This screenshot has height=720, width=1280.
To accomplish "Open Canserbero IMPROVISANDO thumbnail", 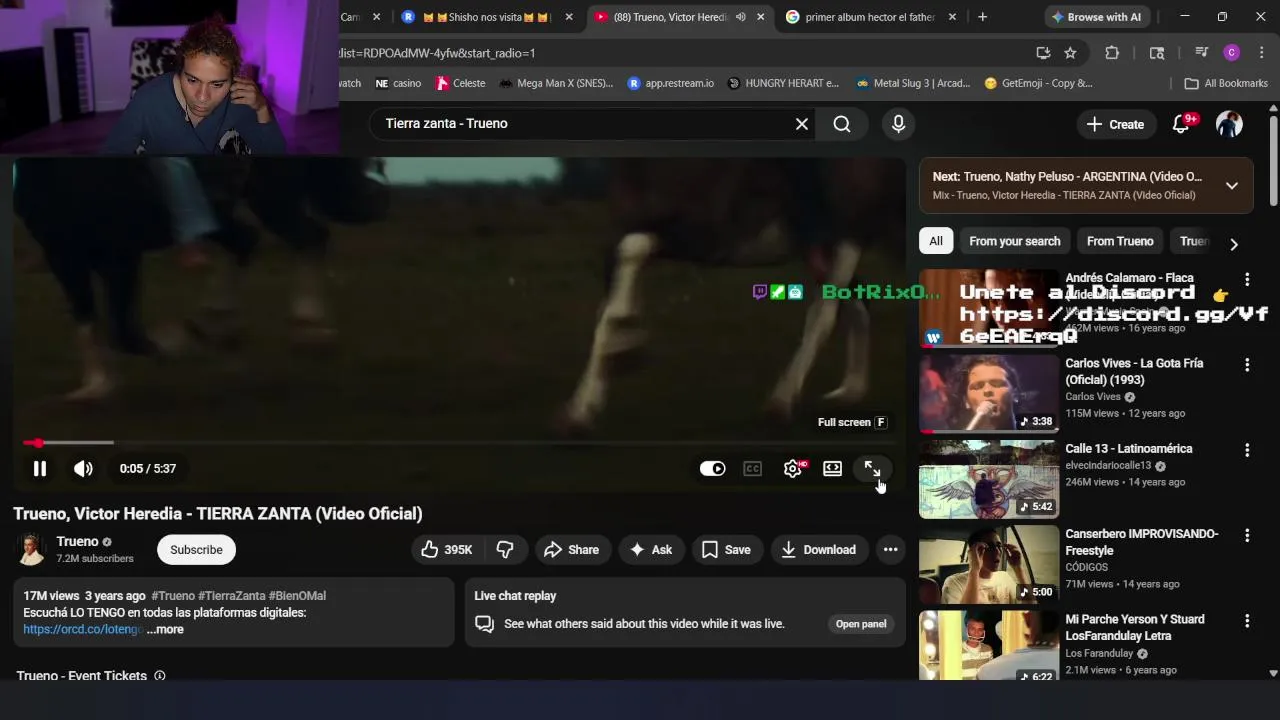I will click(x=988, y=564).
